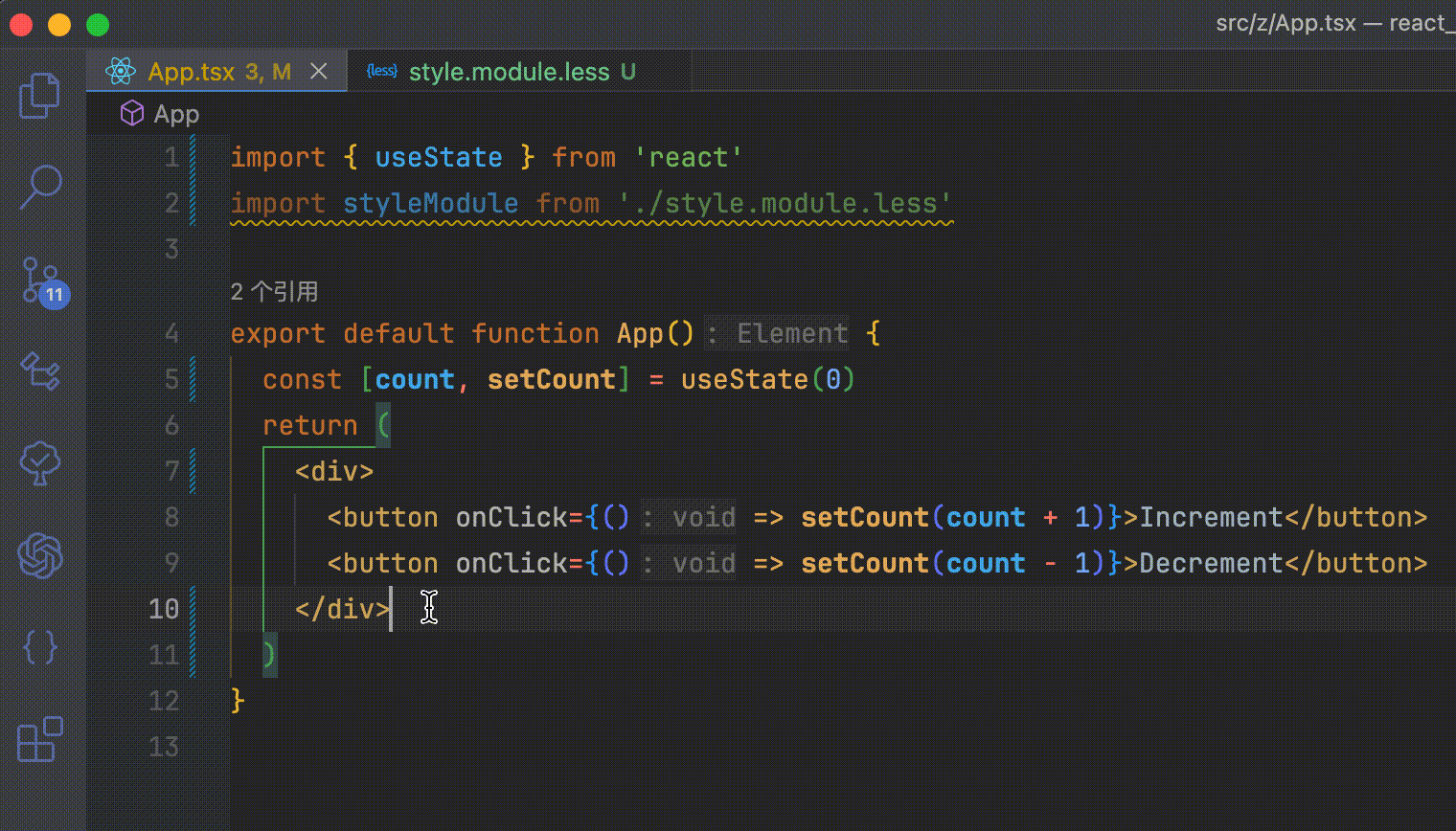This screenshot has width=1456, height=831.
Task: Open the tree with checkmark icon panel
Action: (40, 462)
